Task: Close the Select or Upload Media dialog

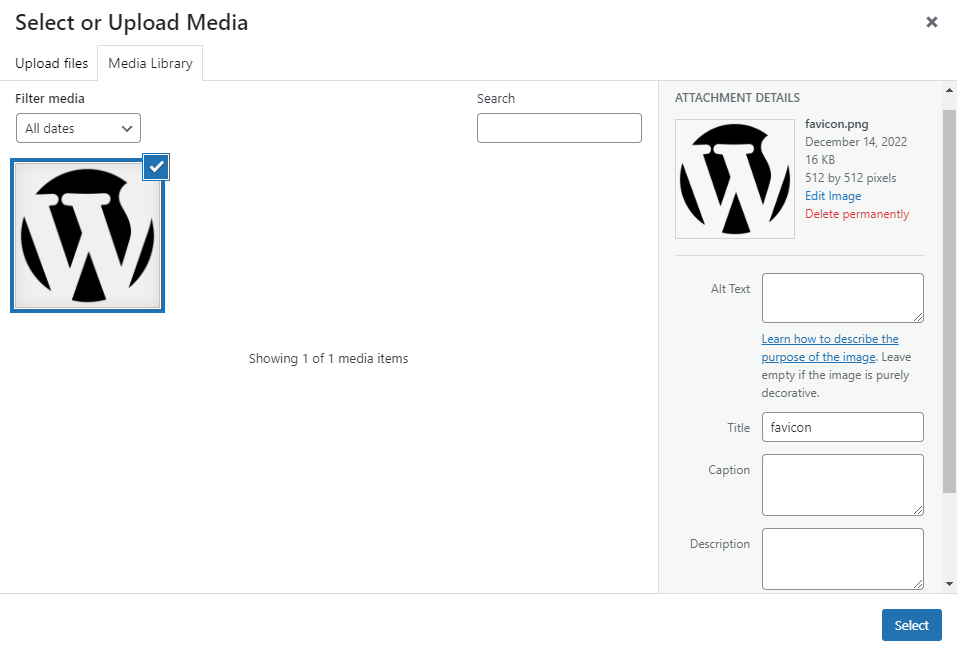Action: (931, 22)
